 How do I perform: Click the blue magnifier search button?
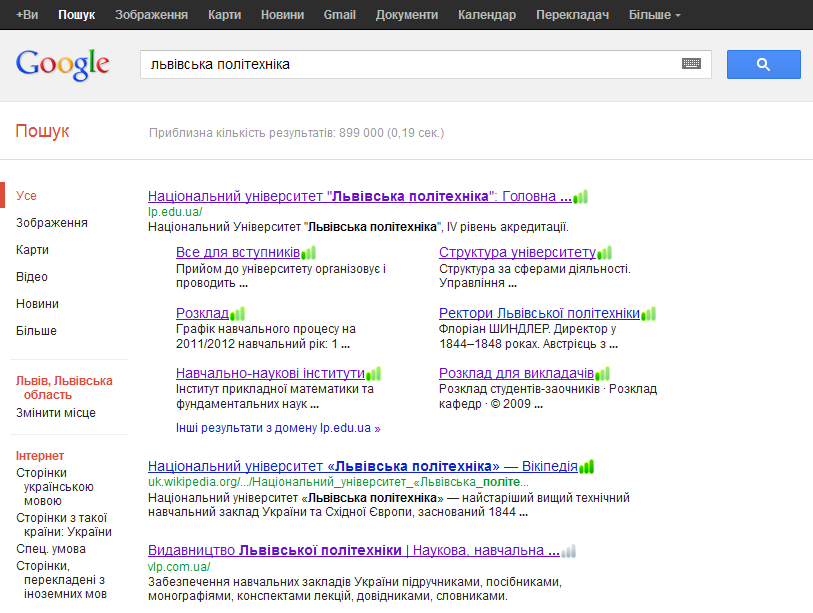pyautogui.click(x=763, y=64)
